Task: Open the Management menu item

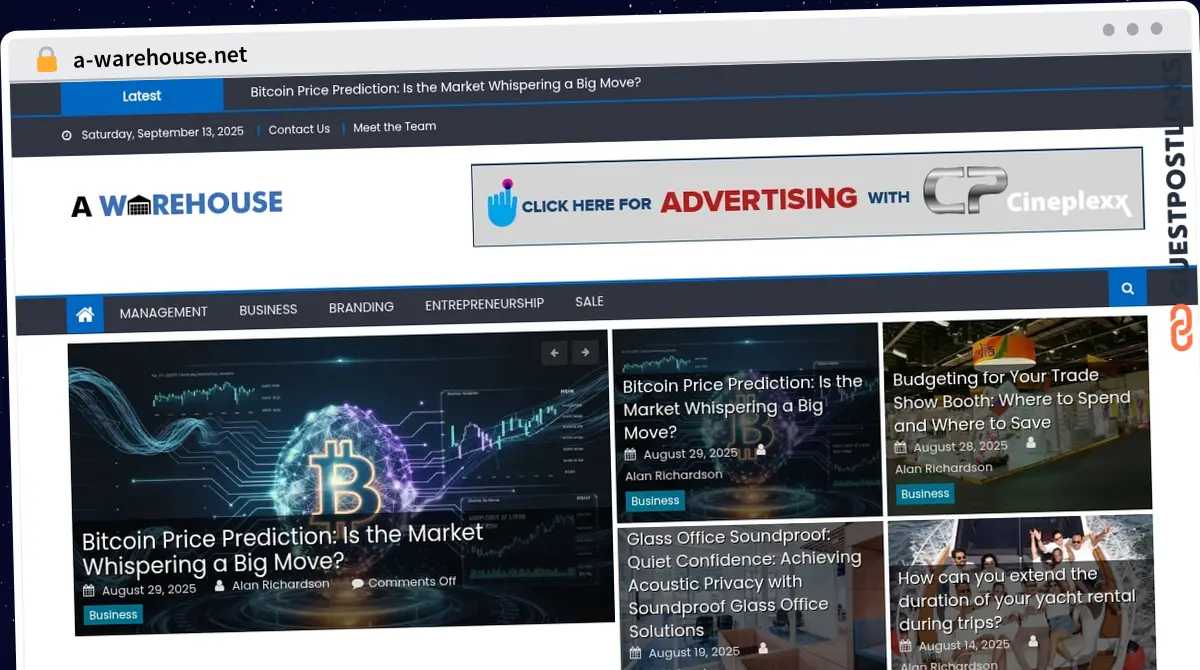Action: pyautogui.click(x=164, y=312)
